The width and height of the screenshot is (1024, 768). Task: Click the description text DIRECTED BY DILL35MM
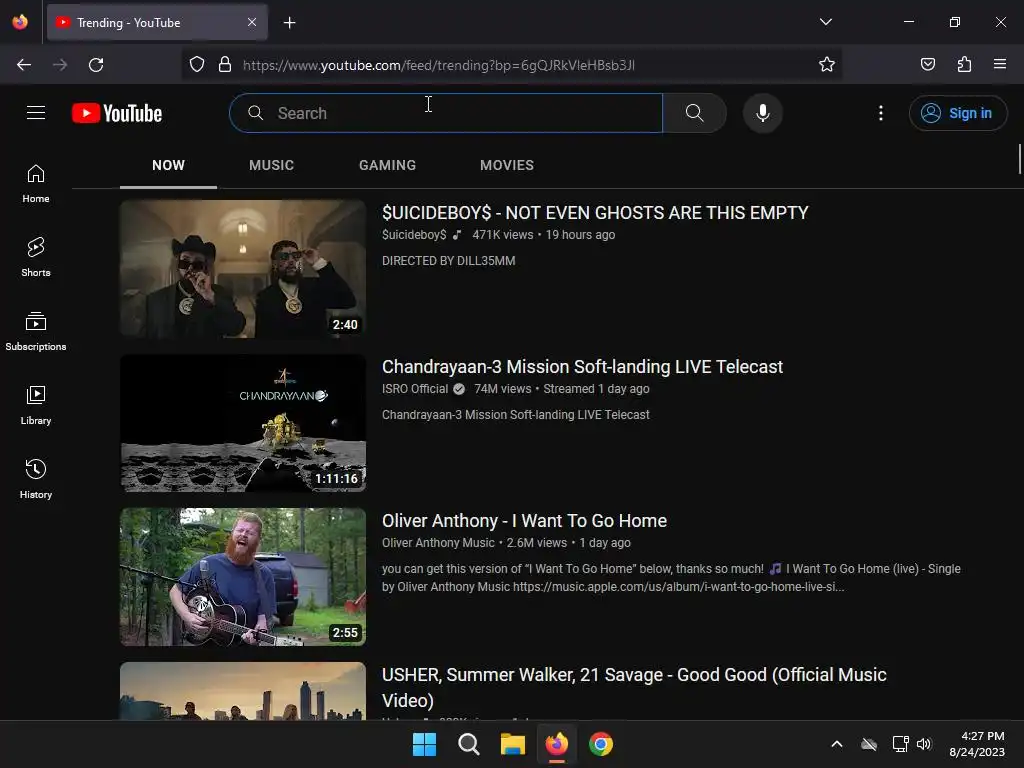pyautogui.click(x=449, y=261)
